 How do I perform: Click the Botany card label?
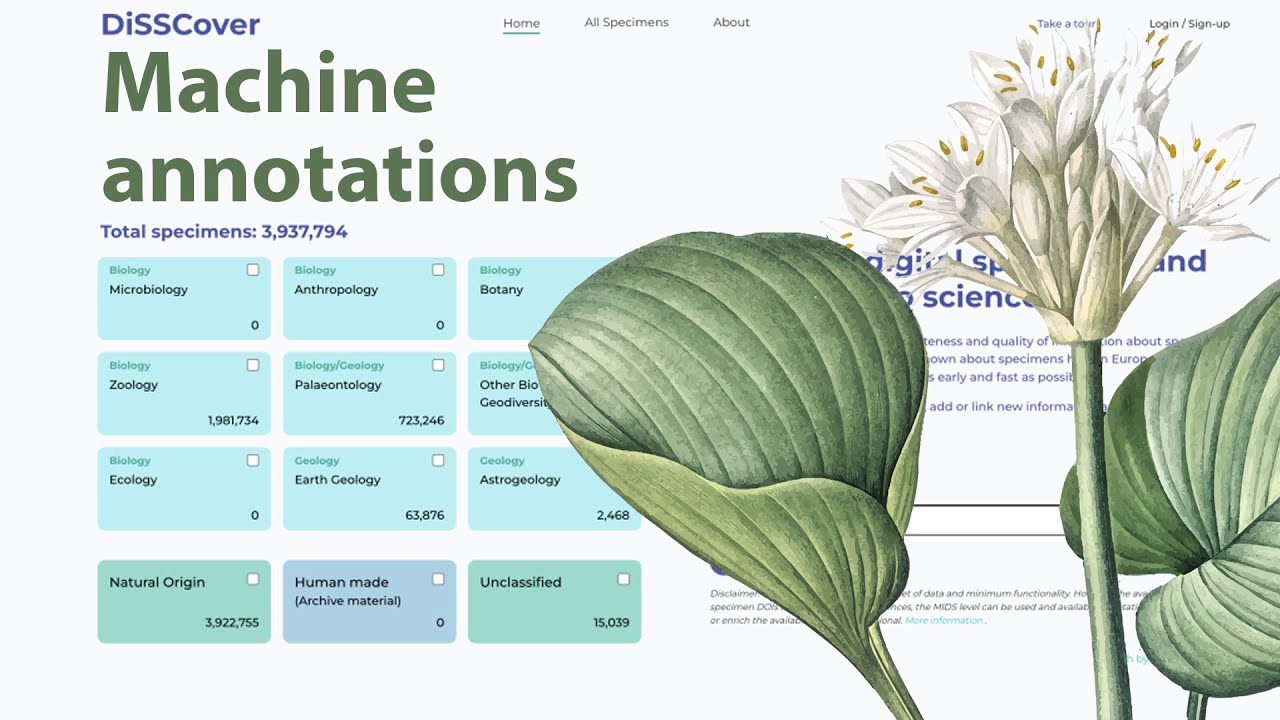point(501,290)
